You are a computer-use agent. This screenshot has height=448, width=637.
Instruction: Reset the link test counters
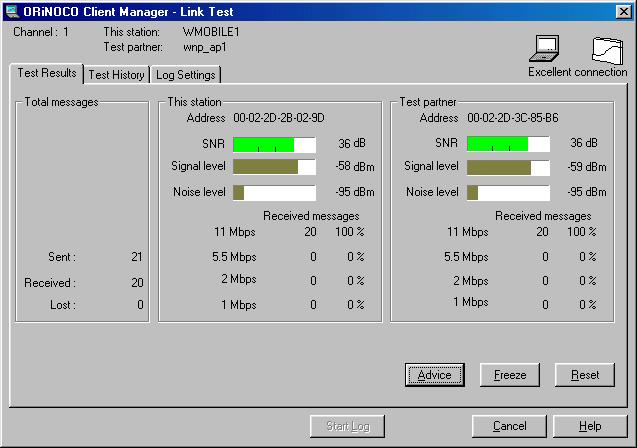point(585,375)
